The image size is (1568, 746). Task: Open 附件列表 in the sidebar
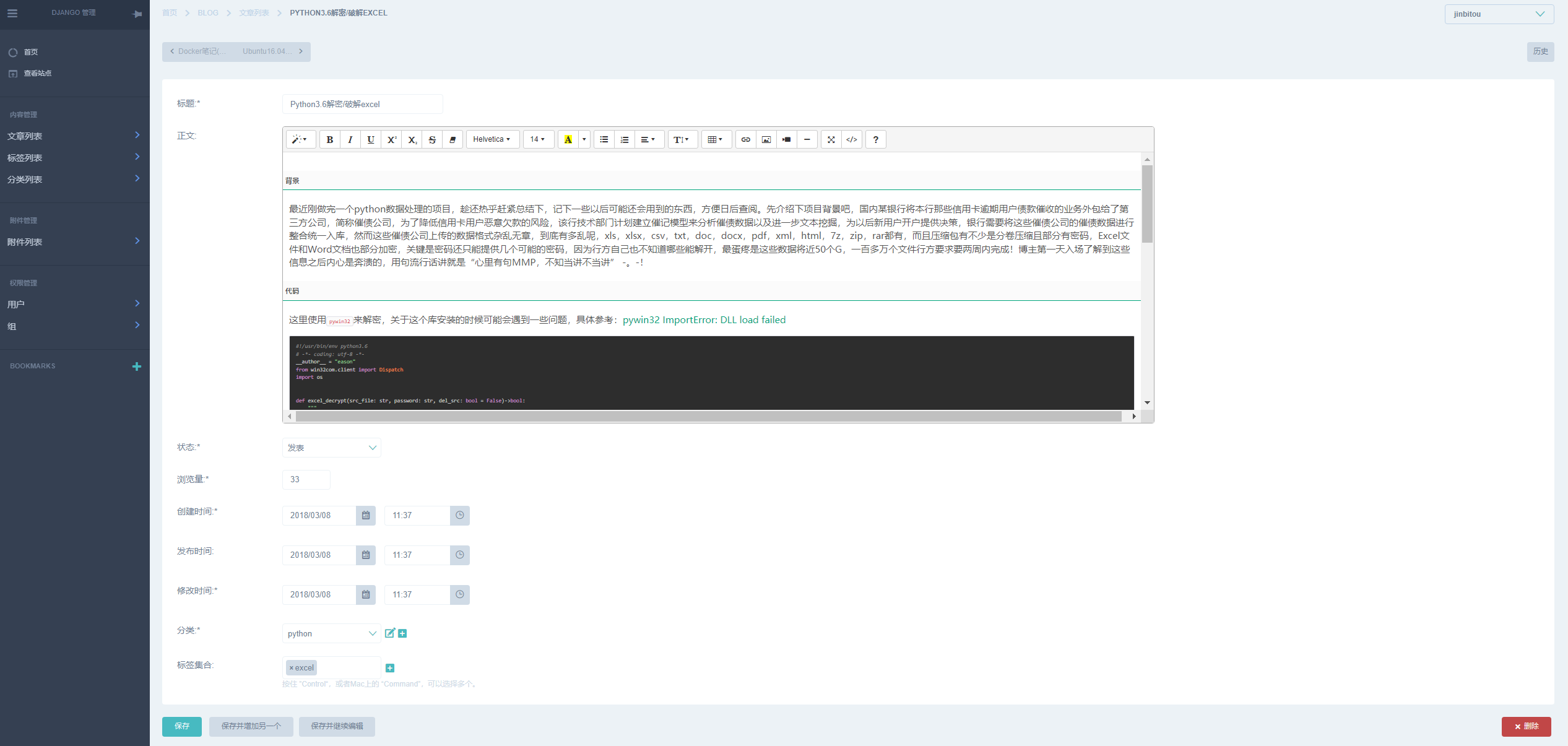point(73,242)
